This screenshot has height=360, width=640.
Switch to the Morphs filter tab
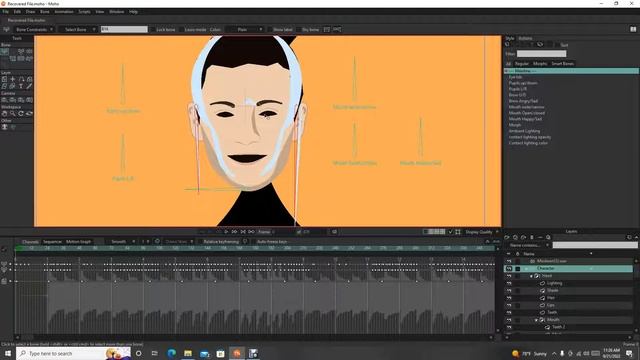(540, 64)
